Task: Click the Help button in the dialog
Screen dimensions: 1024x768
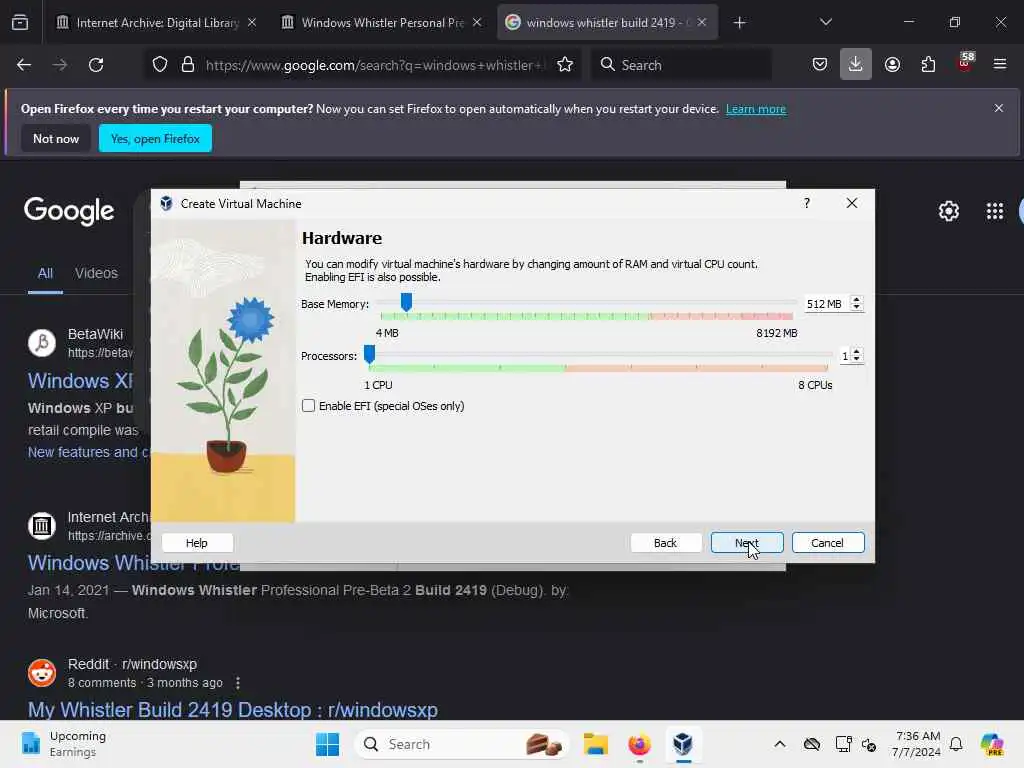Action: click(x=197, y=543)
